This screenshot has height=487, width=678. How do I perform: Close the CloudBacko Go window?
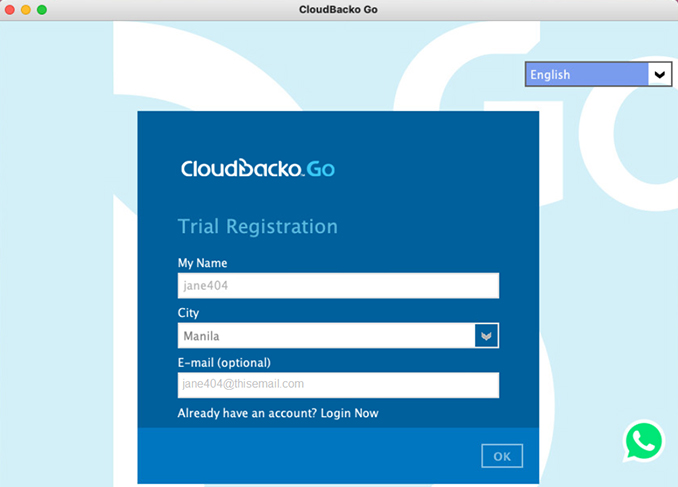[10, 10]
